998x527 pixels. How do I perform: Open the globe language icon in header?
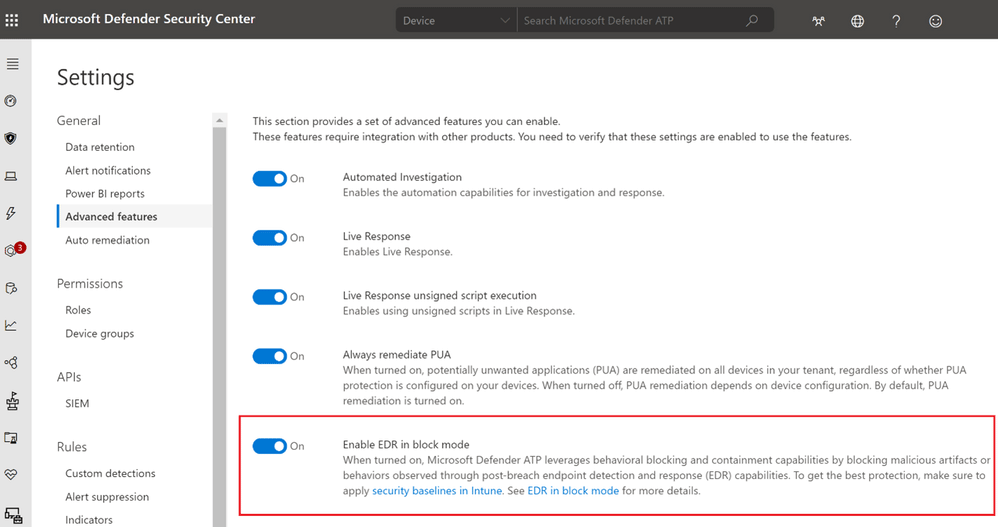pos(857,21)
